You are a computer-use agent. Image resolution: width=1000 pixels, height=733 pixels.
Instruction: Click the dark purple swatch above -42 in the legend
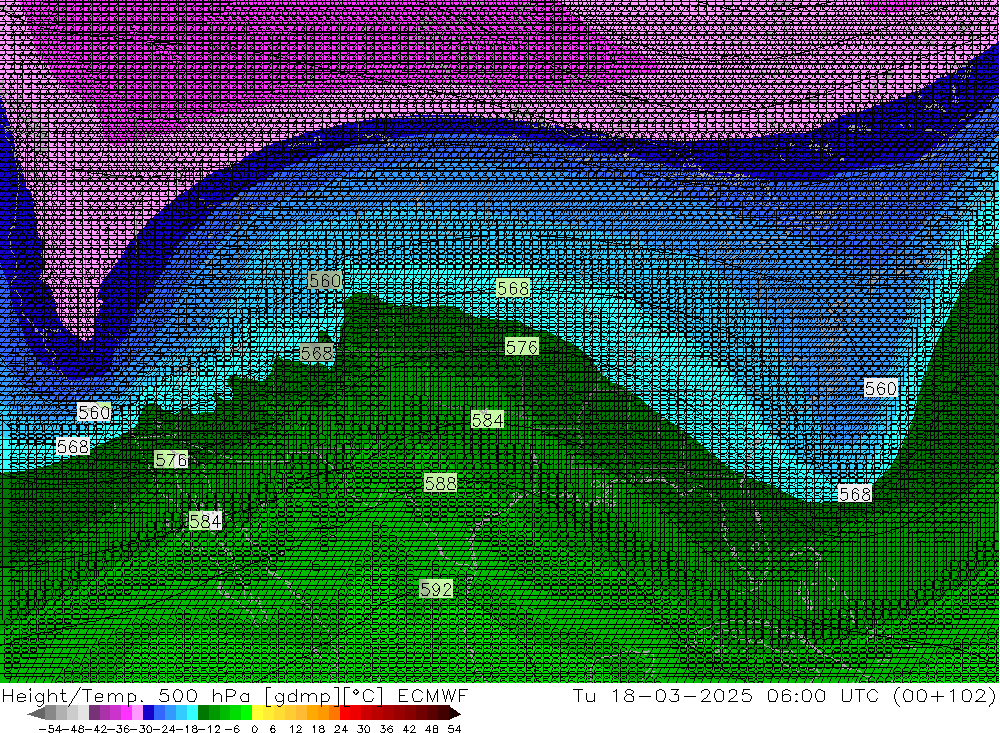pyautogui.click(x=94, y=713)
